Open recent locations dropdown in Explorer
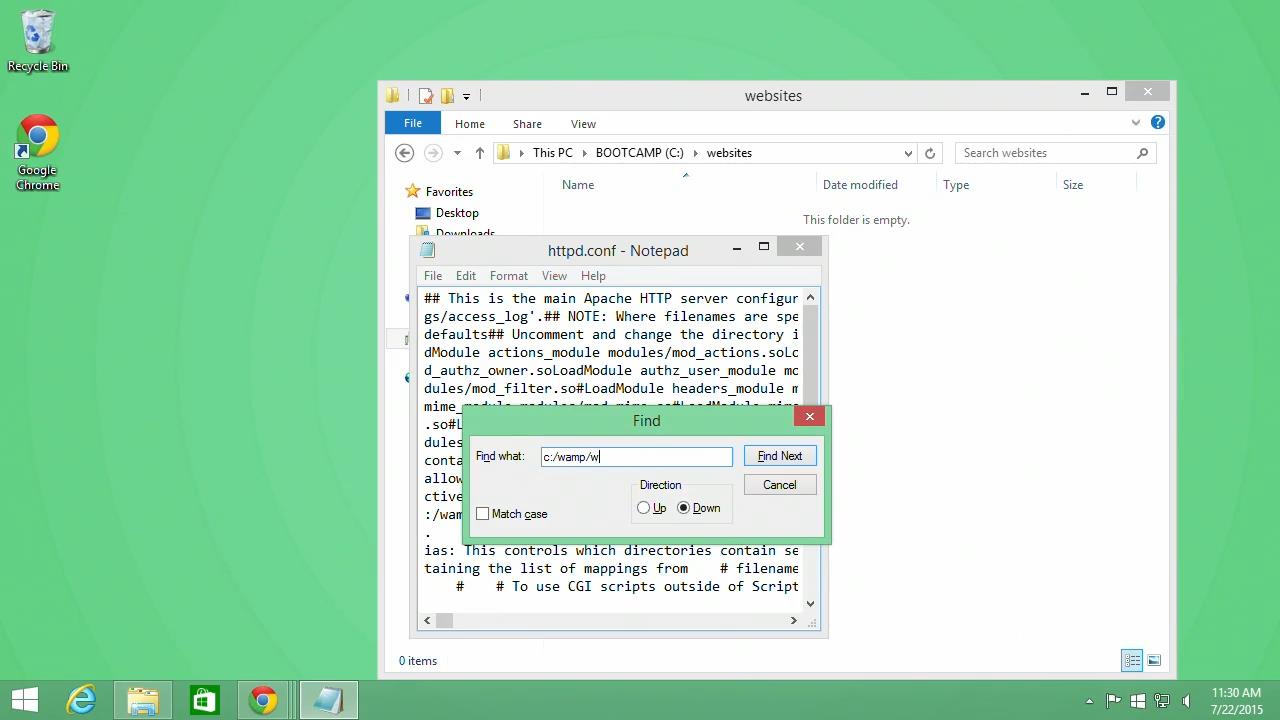The image size is (1280, 720). [x=457, y=153]
